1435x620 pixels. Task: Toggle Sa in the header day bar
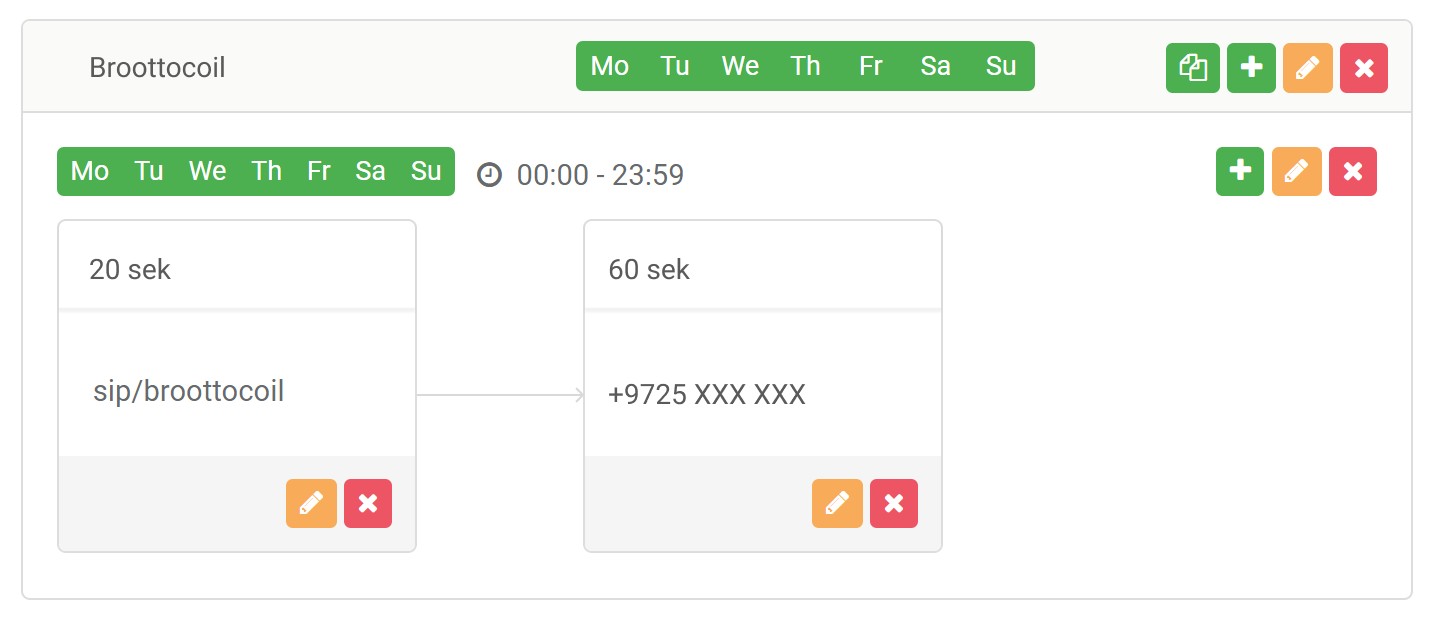pyautogui.click(x=935, y=66)
